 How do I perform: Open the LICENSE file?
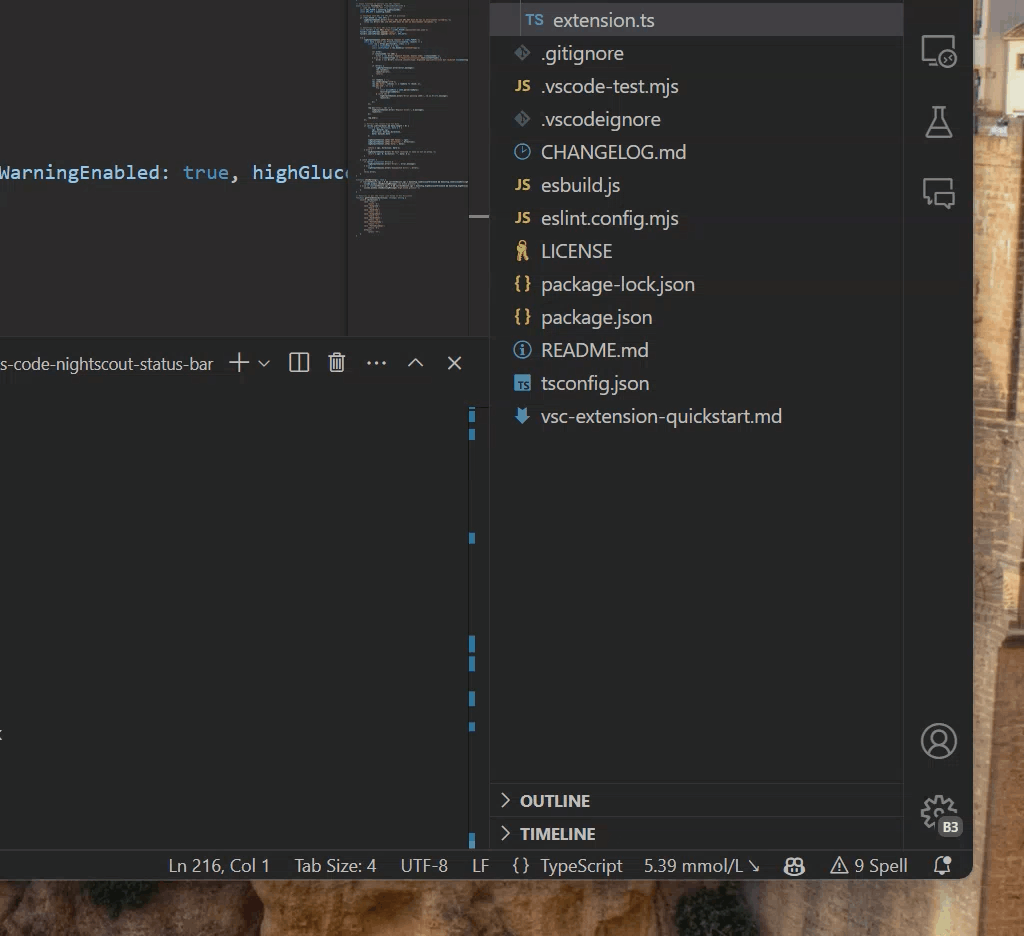pyautogui.click(x=696, y=251)
